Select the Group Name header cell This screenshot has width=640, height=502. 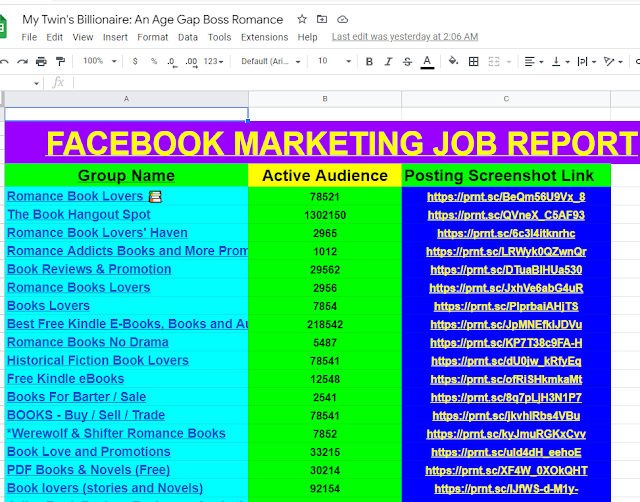[x=127, y=175]
